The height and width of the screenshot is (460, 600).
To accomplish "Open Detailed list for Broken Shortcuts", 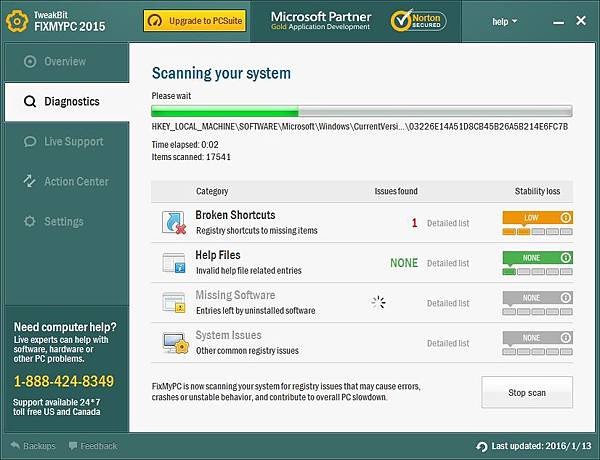I will pyautogui.click(x=448, y=223).
